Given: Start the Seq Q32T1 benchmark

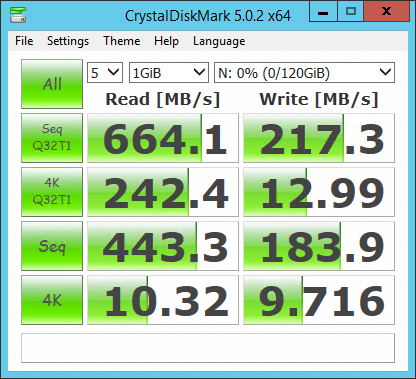Looking at the screenshot, I should tap(52, 138).
